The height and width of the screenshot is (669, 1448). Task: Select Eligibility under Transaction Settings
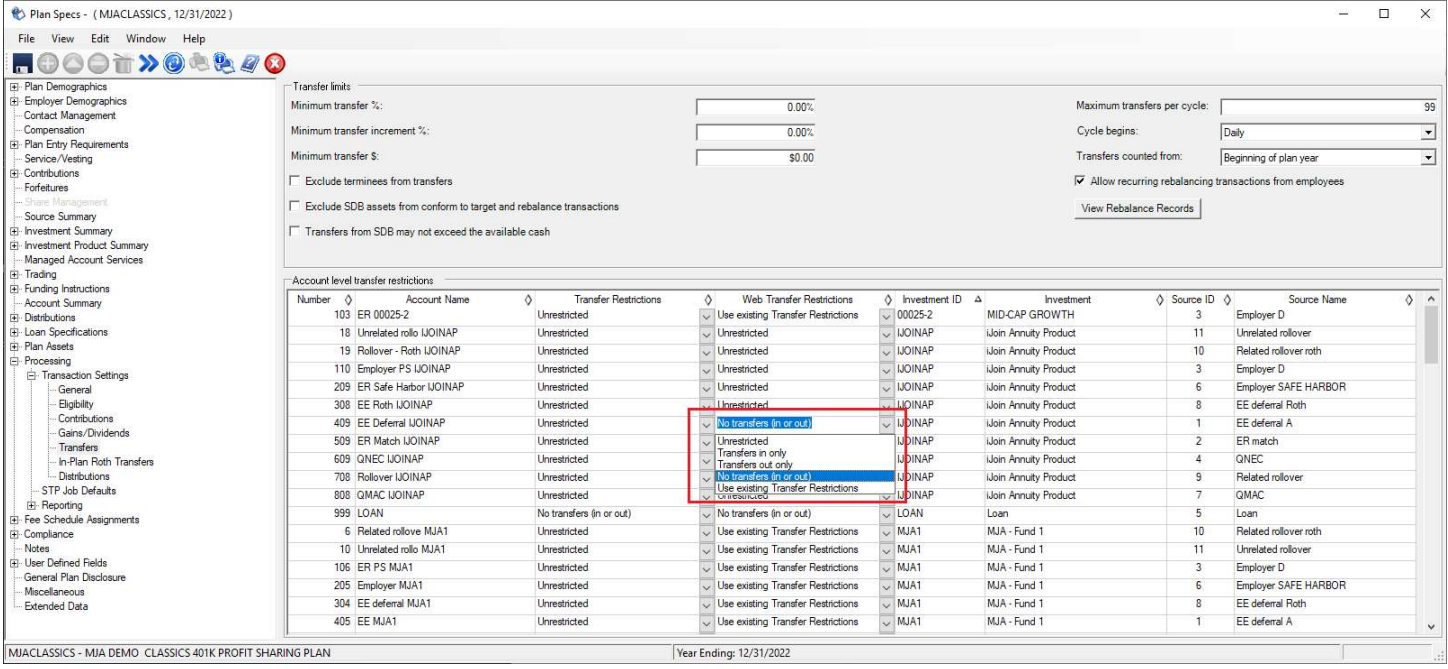point(76,404)
